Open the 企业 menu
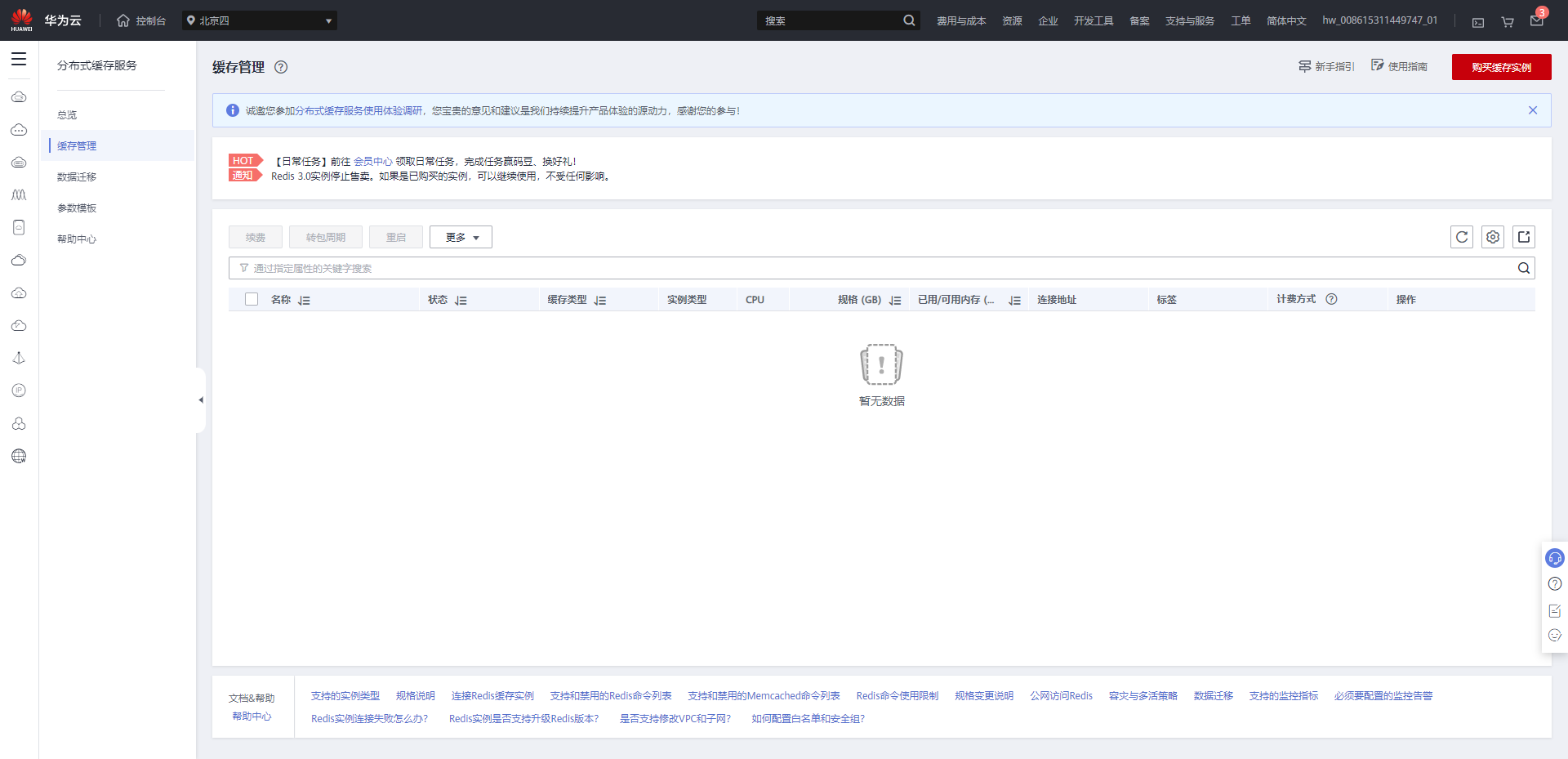This screenshot has height=759, width=1568. 1048,21
